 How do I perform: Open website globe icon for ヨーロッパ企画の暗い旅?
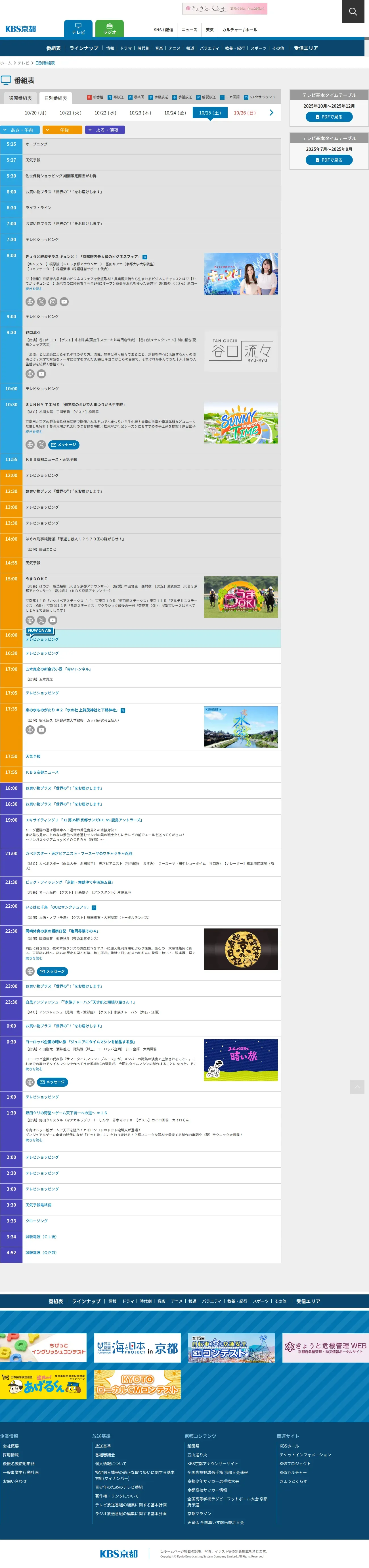pyautogui.click(x=30, y=1082)
